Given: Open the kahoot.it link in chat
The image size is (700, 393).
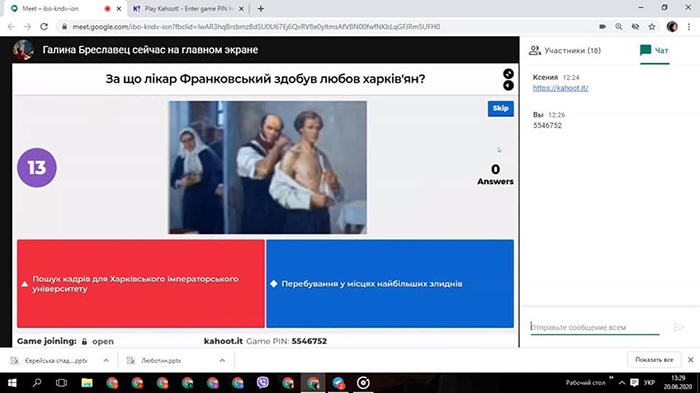Looking at the screenshot, I should tap(560, 88).
